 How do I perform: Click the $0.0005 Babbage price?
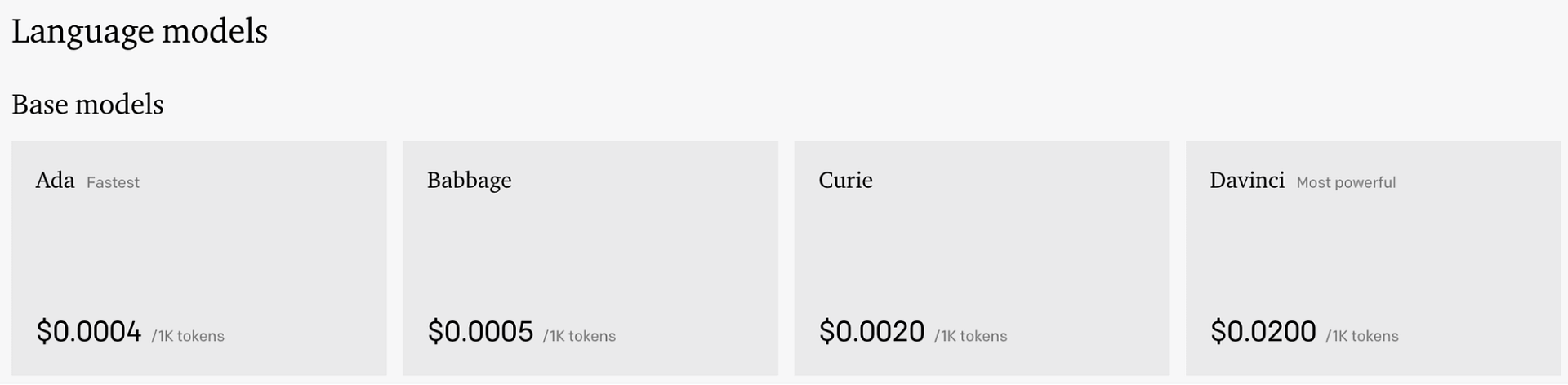click(480, 332)
